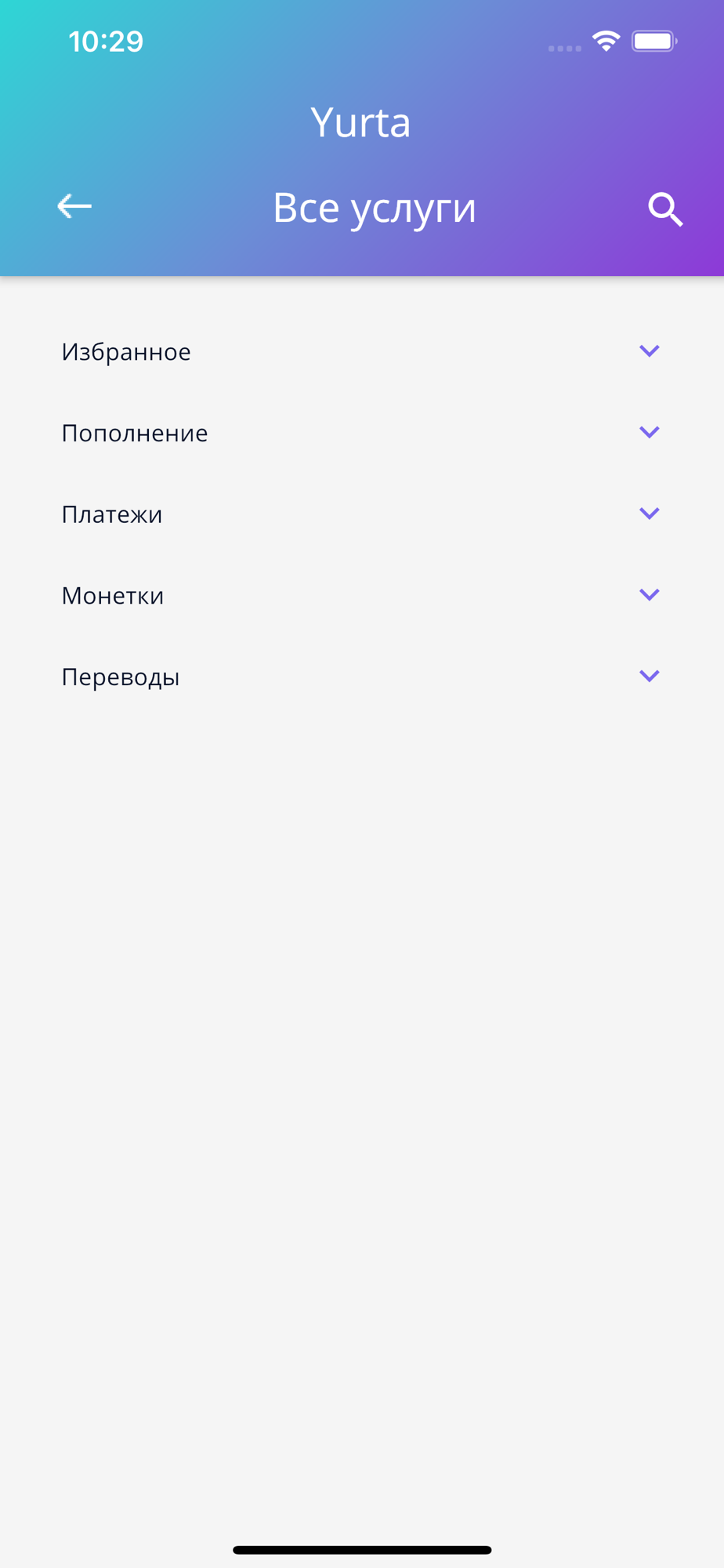Tap the cellular signal dots
724x1568 pixels.
point(564,49)
